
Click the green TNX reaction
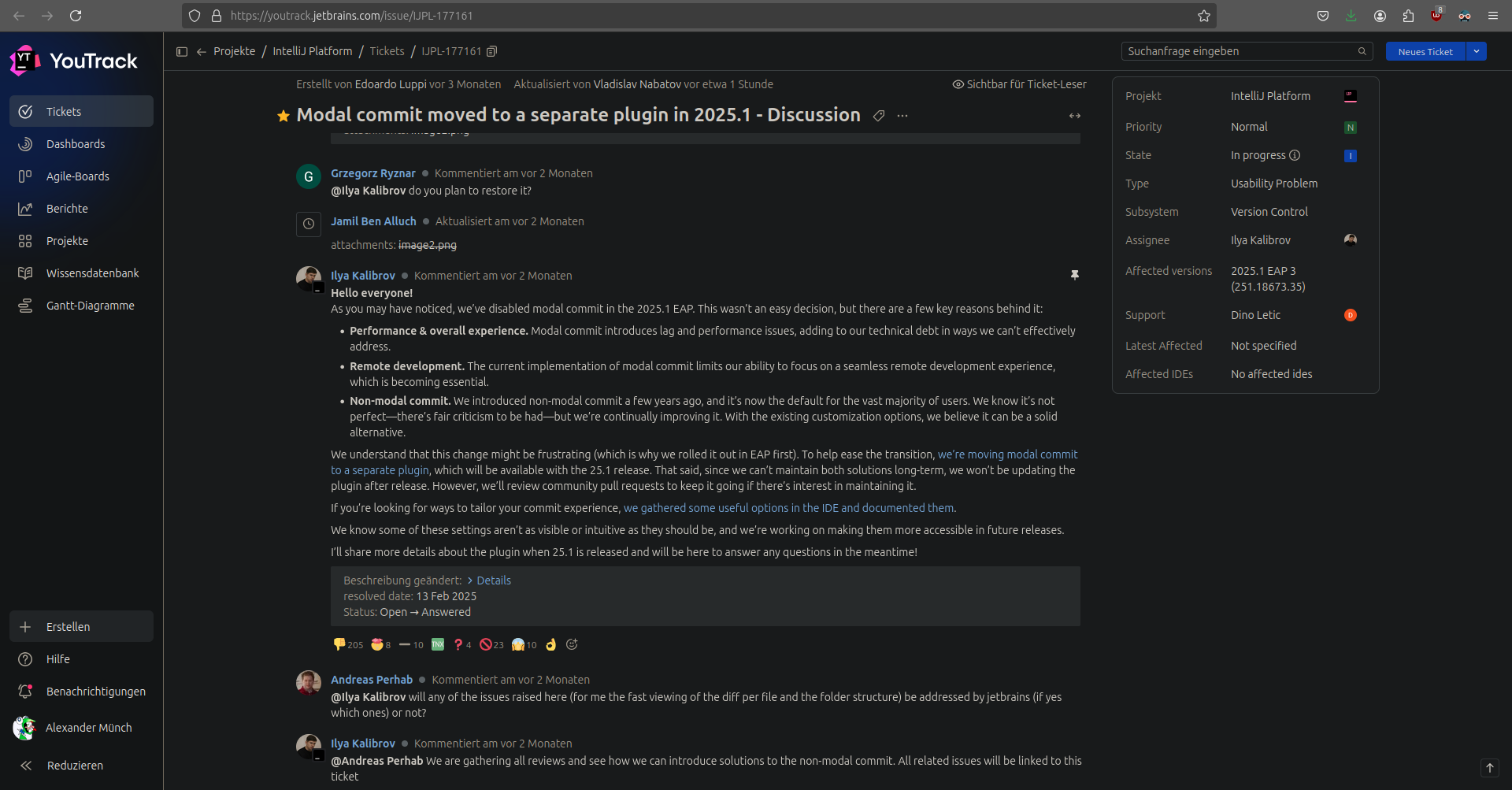438,644
